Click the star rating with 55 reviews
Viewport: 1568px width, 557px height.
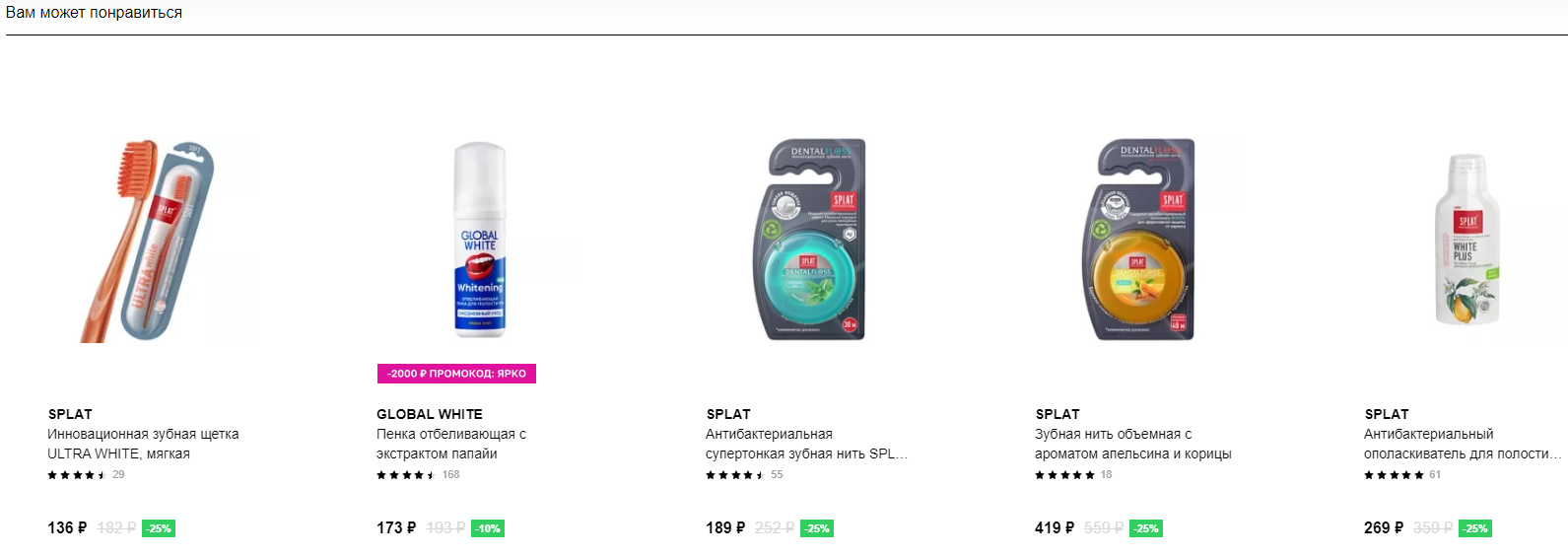click(735, 475)
